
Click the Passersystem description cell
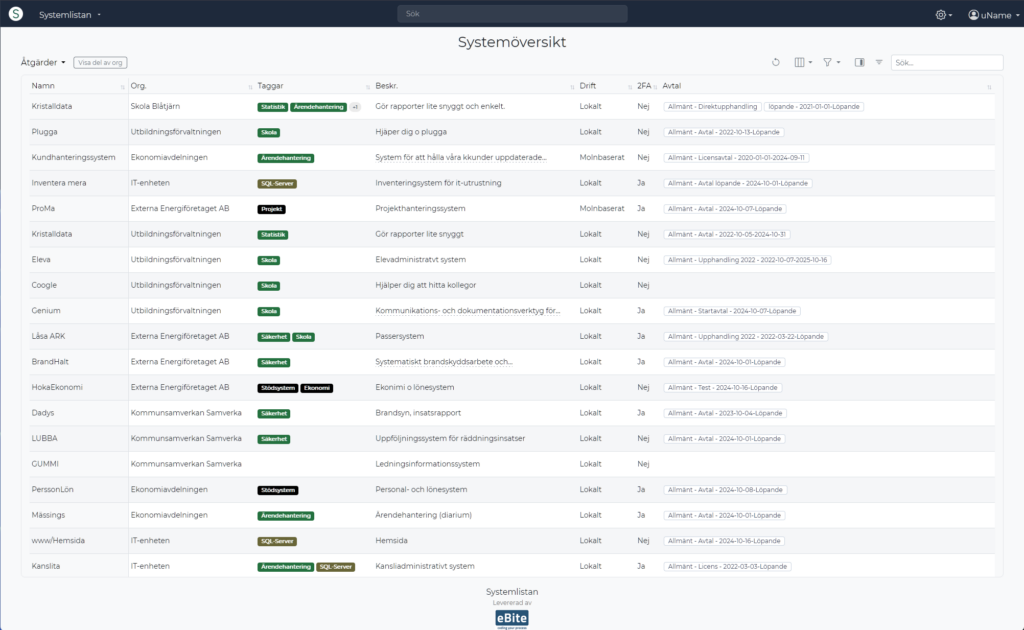point(400,336)
